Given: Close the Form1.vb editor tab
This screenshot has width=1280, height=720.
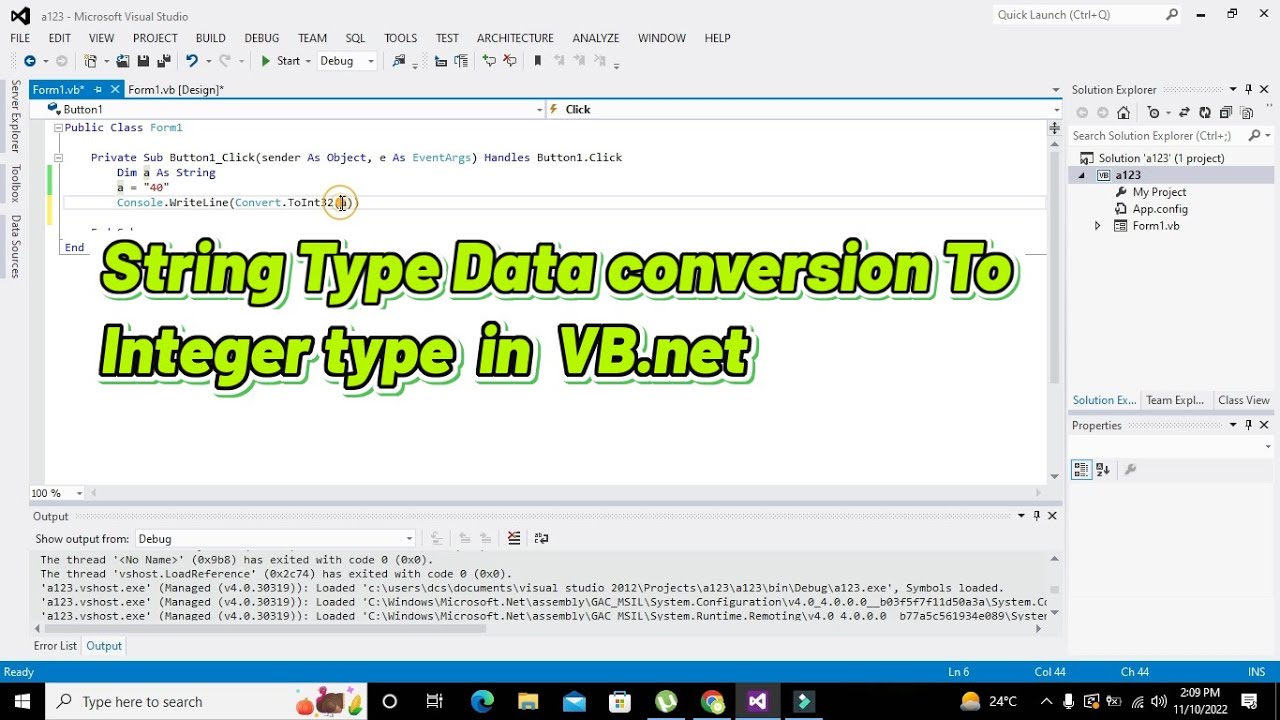Looking at the screenshot, I should [115, 90].
